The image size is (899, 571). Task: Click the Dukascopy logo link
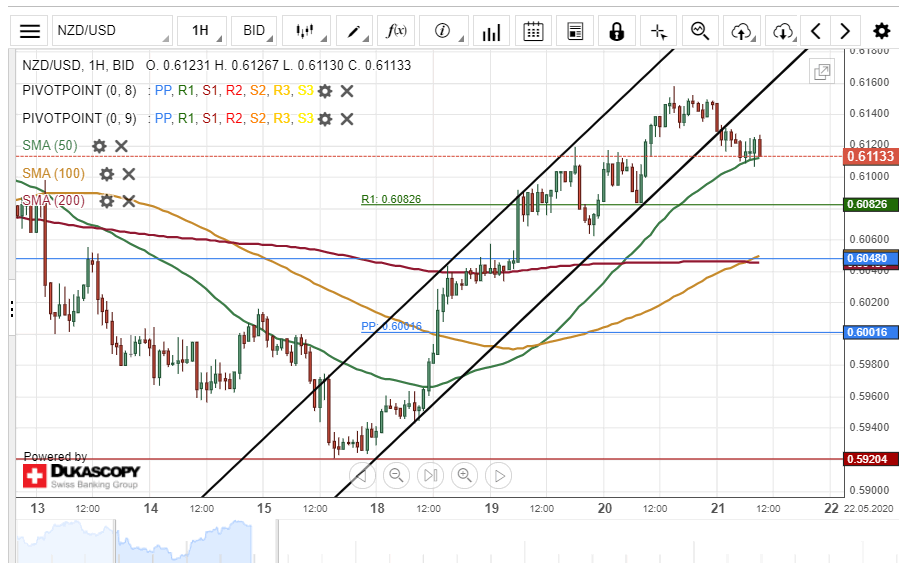[82, 474]
